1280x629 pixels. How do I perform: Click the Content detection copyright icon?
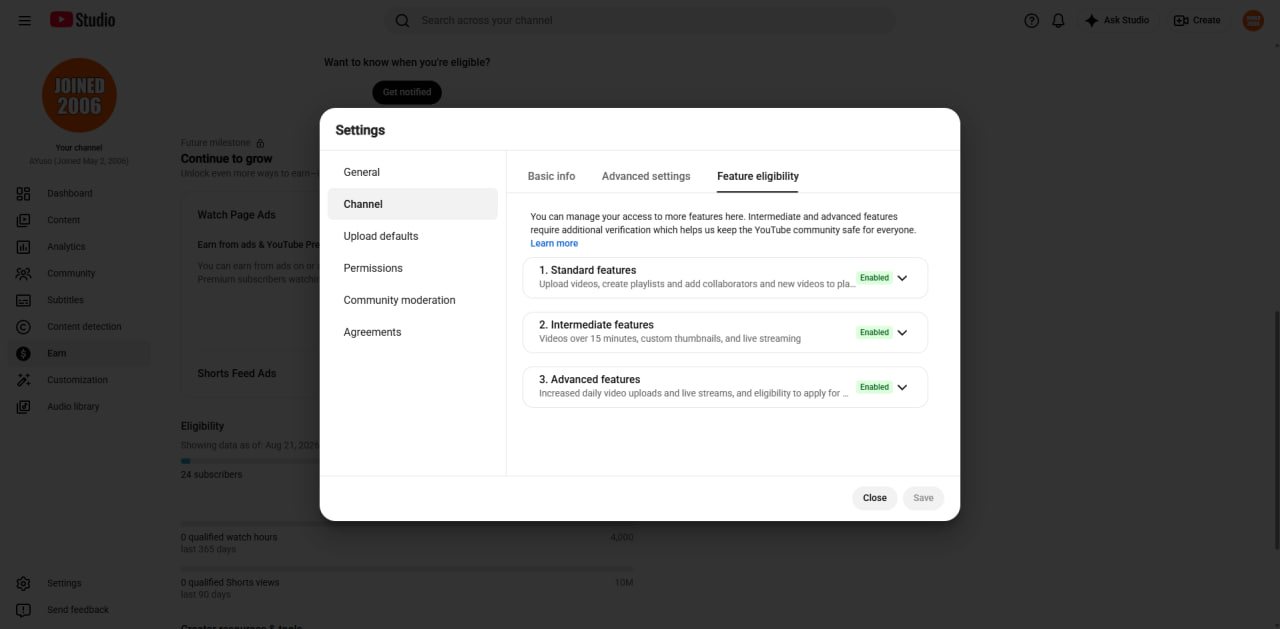point(24,326)
